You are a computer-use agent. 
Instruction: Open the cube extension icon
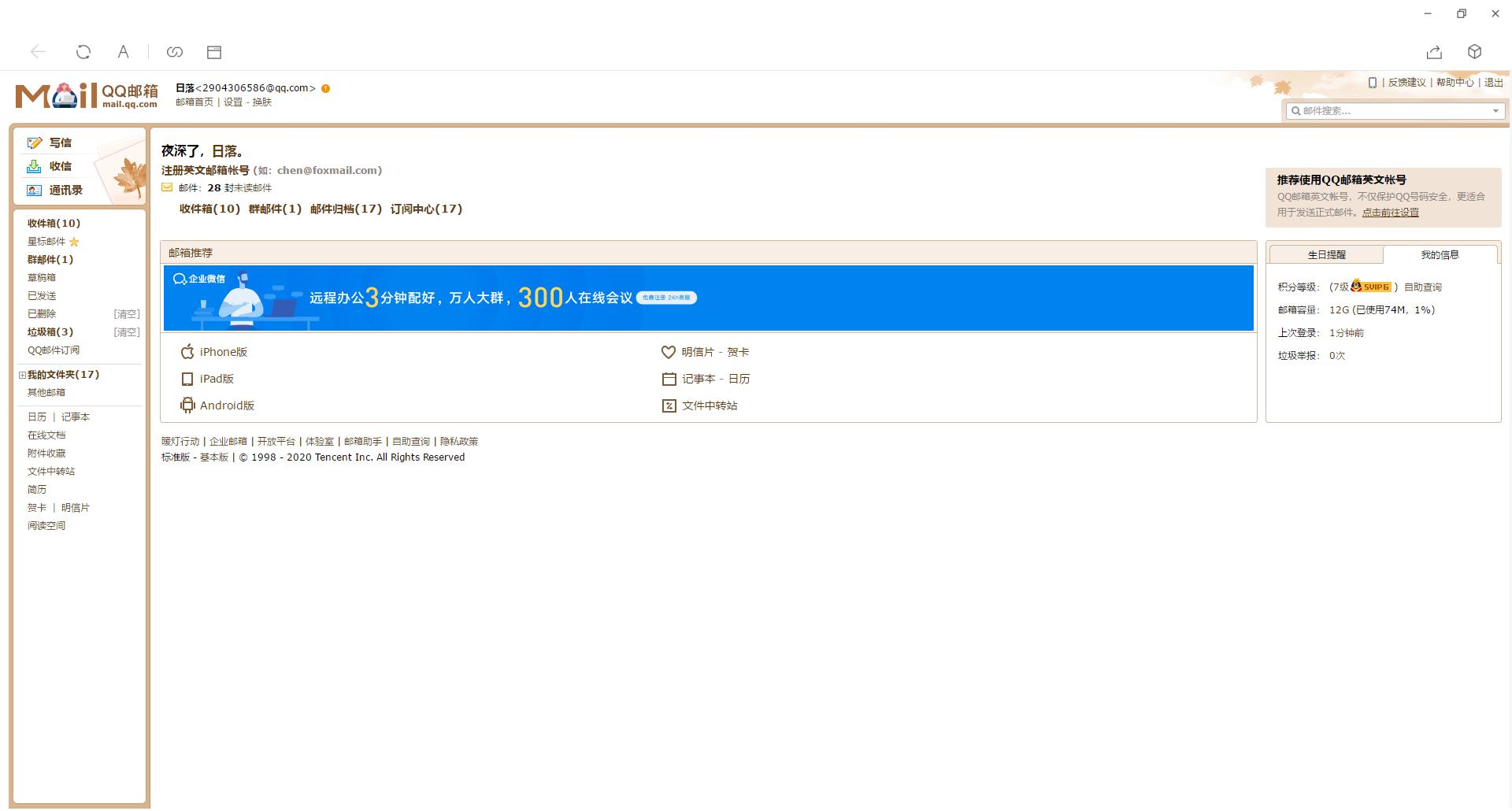(1475, 52)
